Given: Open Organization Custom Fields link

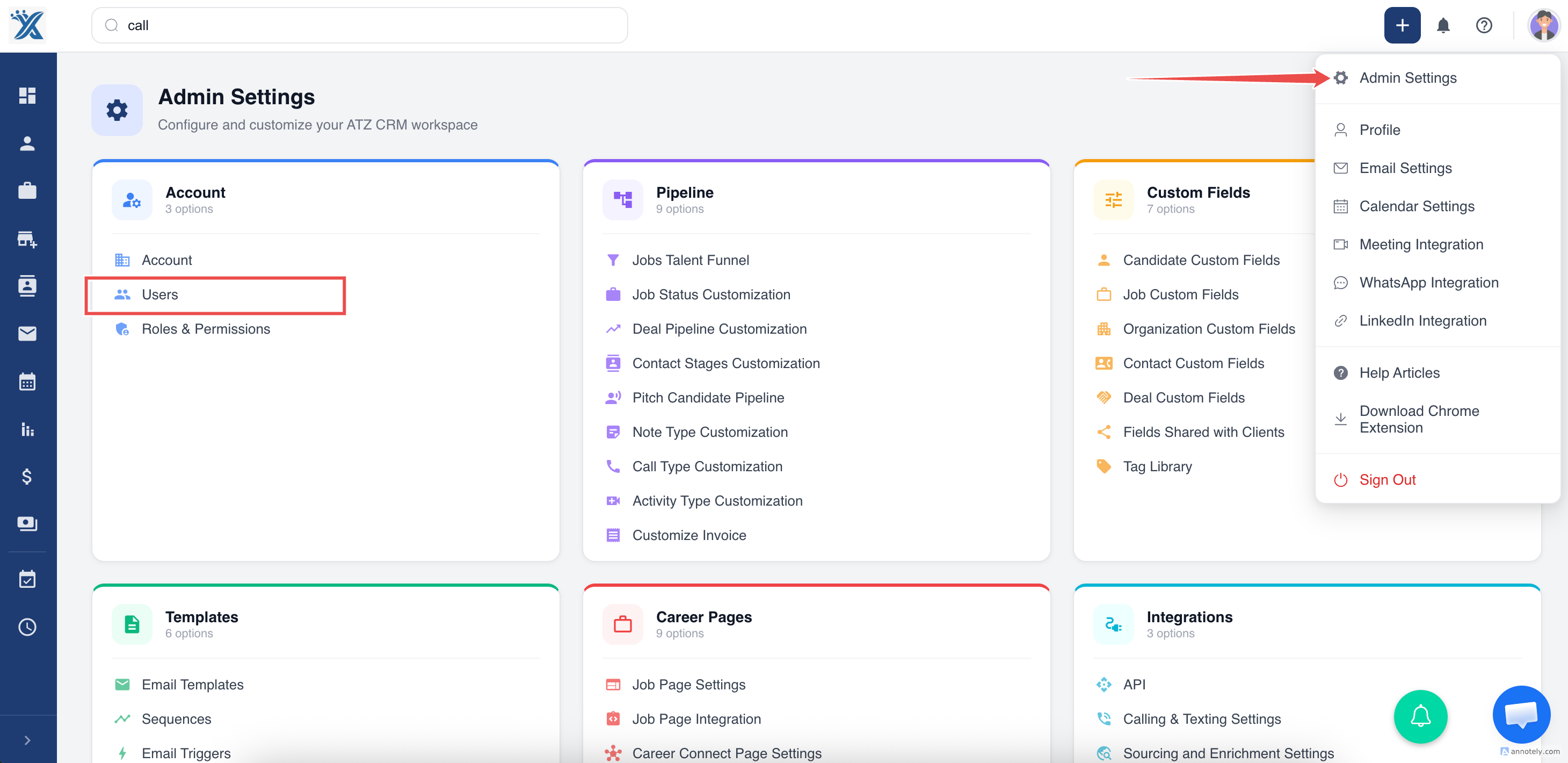Looking at the screenshot, I should click(1208, 329).
